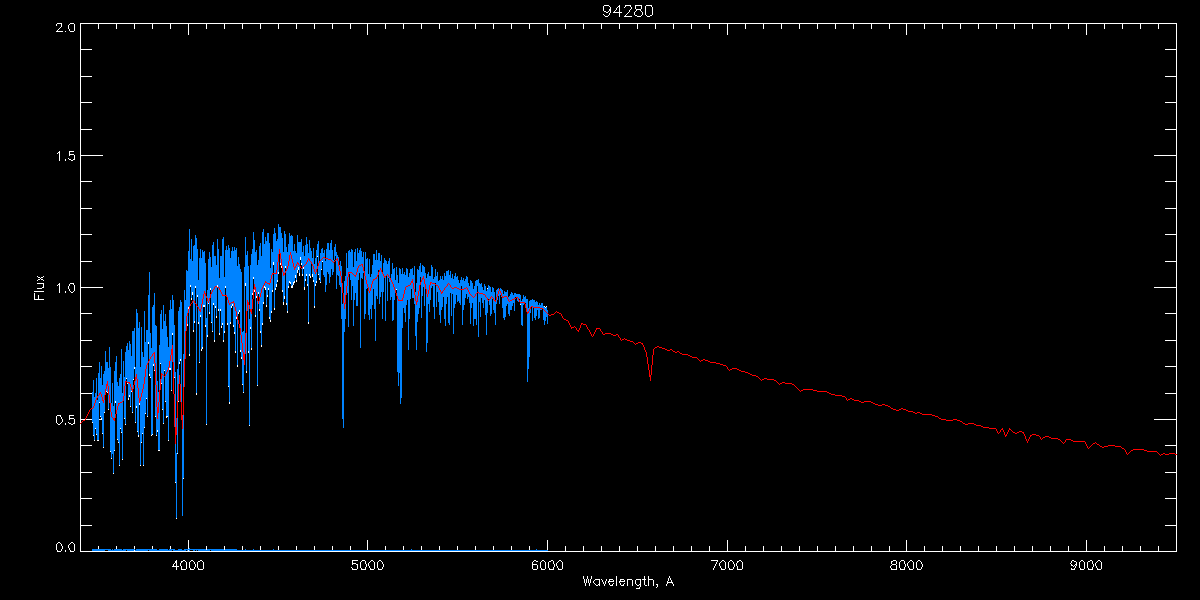The width and height of the screenshot is (1200, 600).
Task: Click the 7000 wavelength tick label
Action: 726,564
